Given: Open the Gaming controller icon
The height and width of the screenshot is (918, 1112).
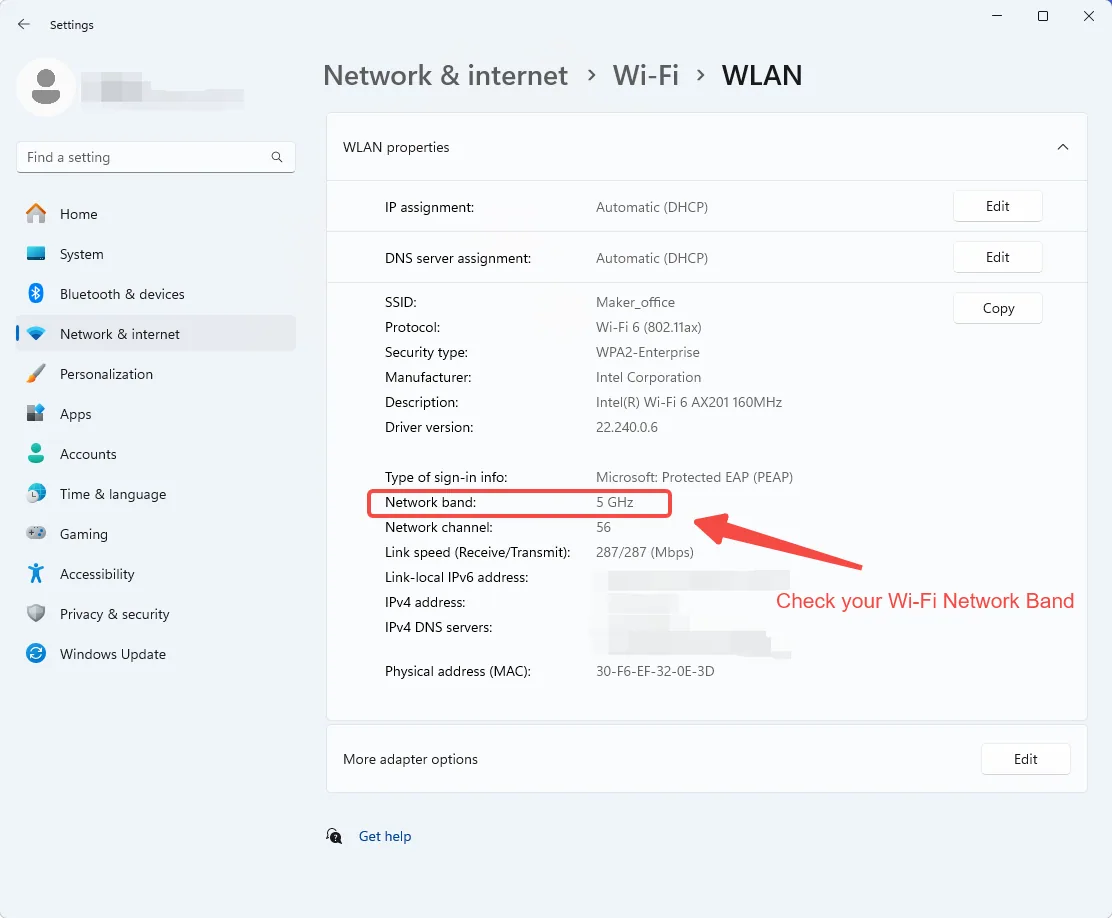Looking at the screenshot, I should tap(35, 533).
